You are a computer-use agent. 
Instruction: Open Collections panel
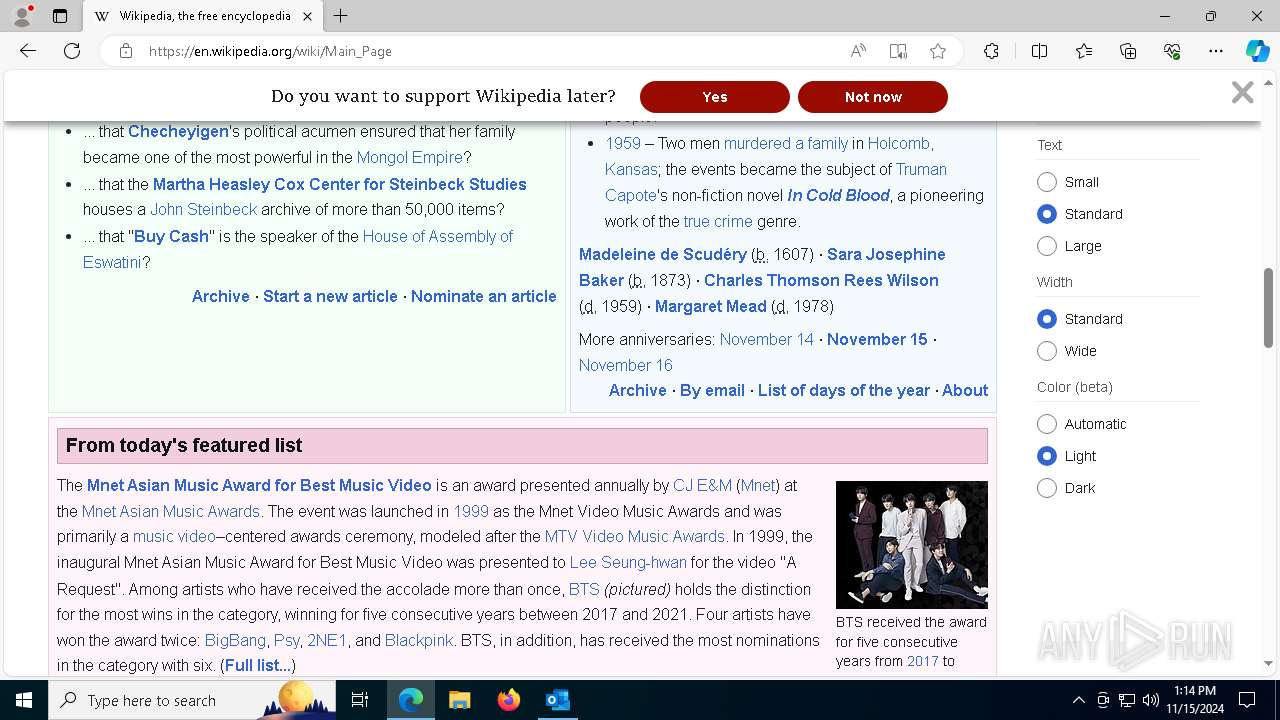tap(1128, 51)
